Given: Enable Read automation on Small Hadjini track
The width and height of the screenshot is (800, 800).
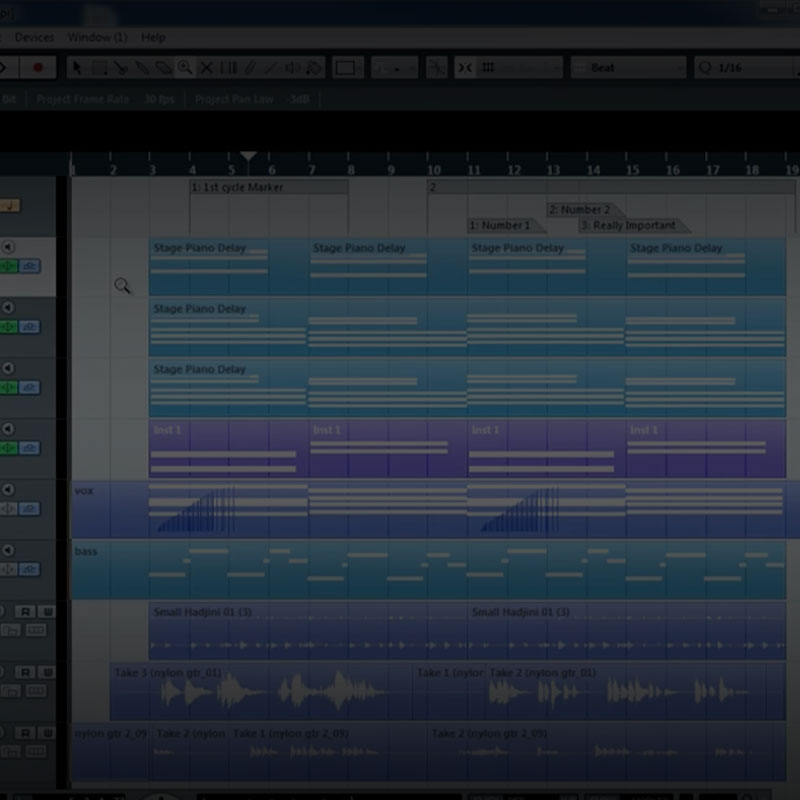Looking at the screenshot, I should (25, 612).
